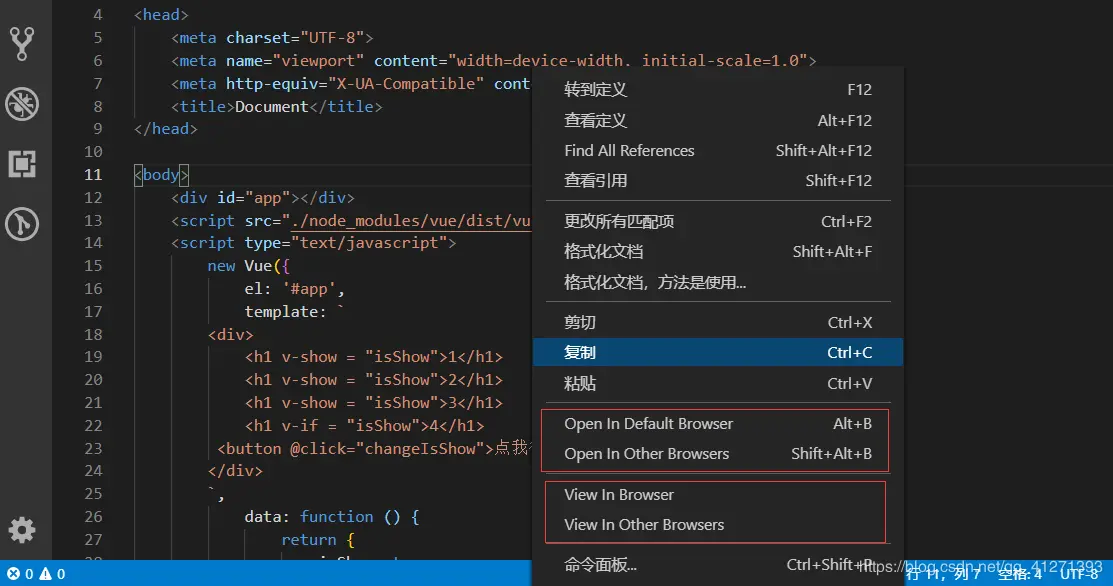Choose 查看定义 in the context menu

click(x=718, y=121)
